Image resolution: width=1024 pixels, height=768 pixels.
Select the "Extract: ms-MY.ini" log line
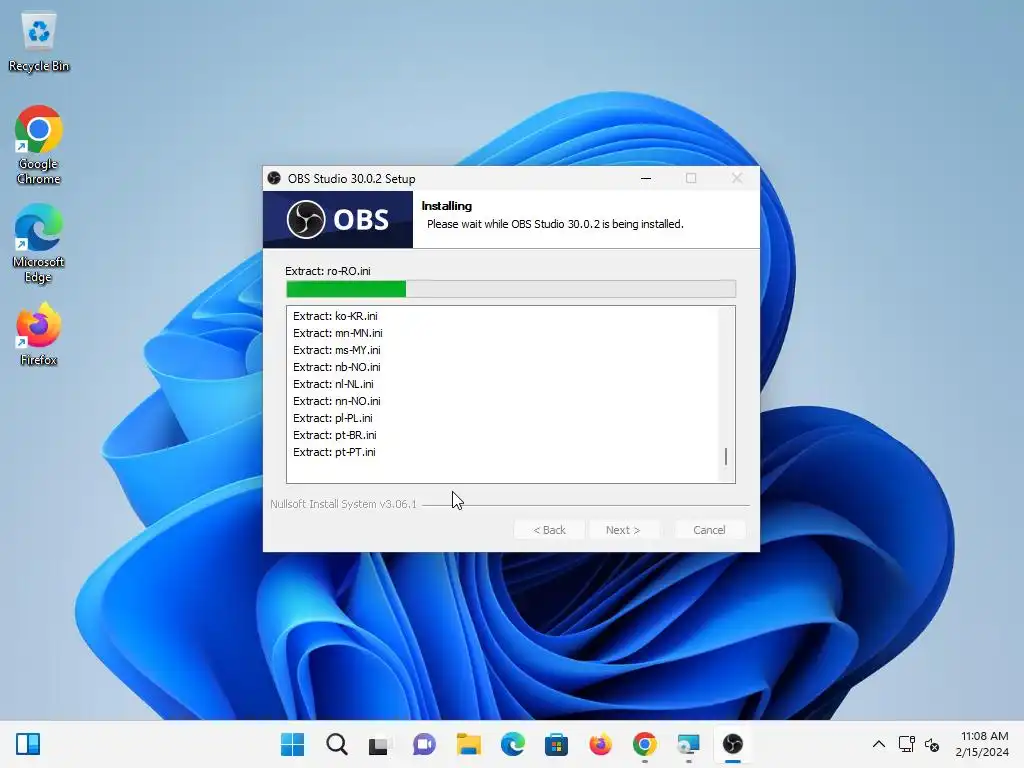pyautogui.click(x=336, y=350)
